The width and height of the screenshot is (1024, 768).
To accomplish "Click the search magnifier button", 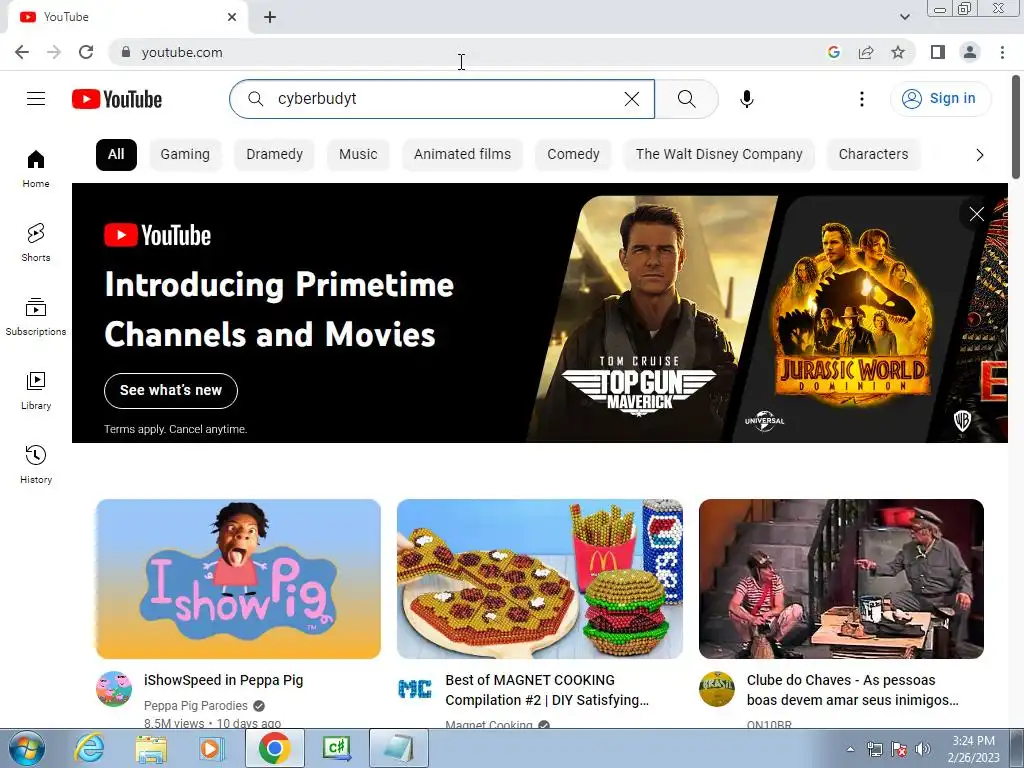I will pyautogui.click(x=686, y=99).
